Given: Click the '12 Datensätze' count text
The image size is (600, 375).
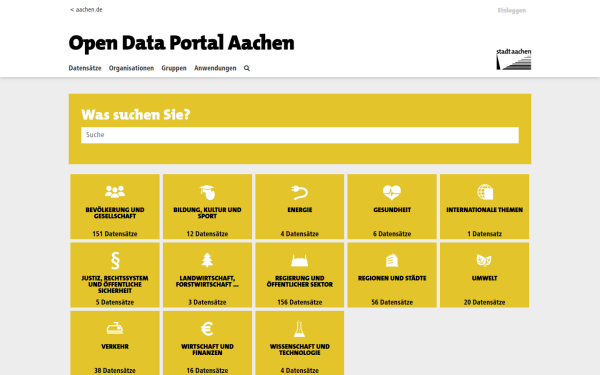Looking at the screenshot, I should 207,234.
